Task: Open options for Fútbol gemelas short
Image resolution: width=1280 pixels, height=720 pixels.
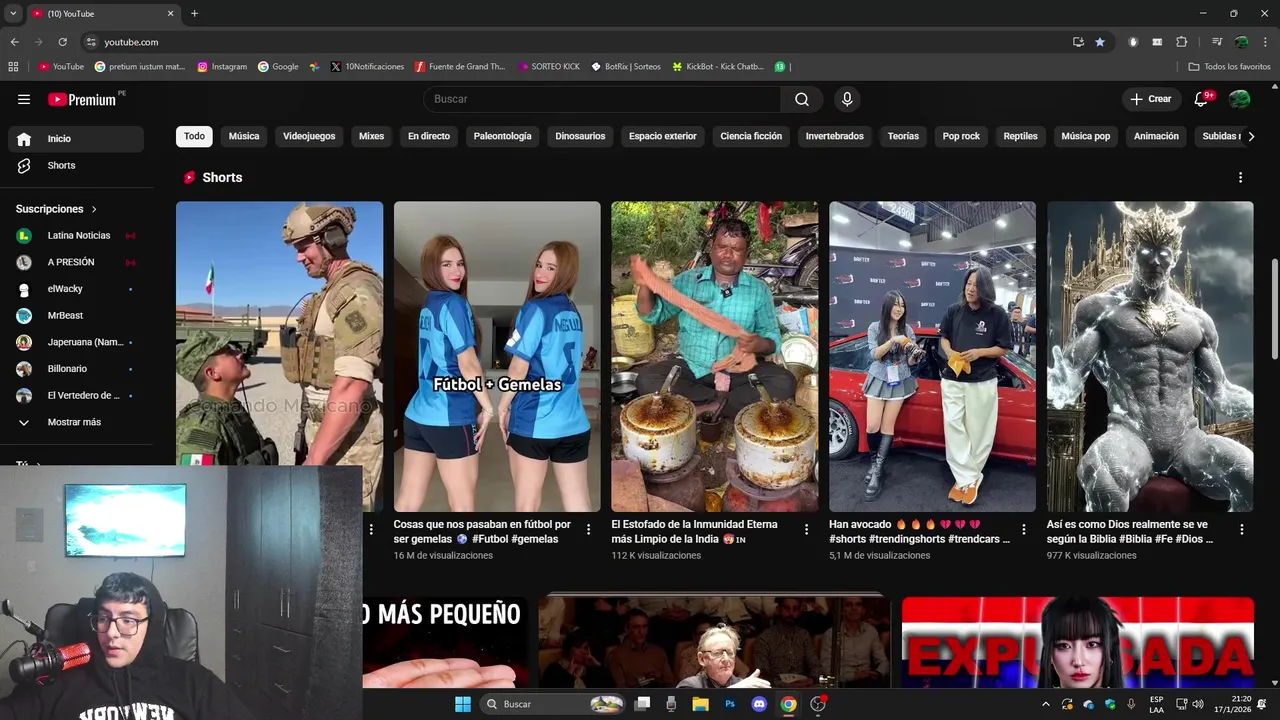Action: point(588,530)
